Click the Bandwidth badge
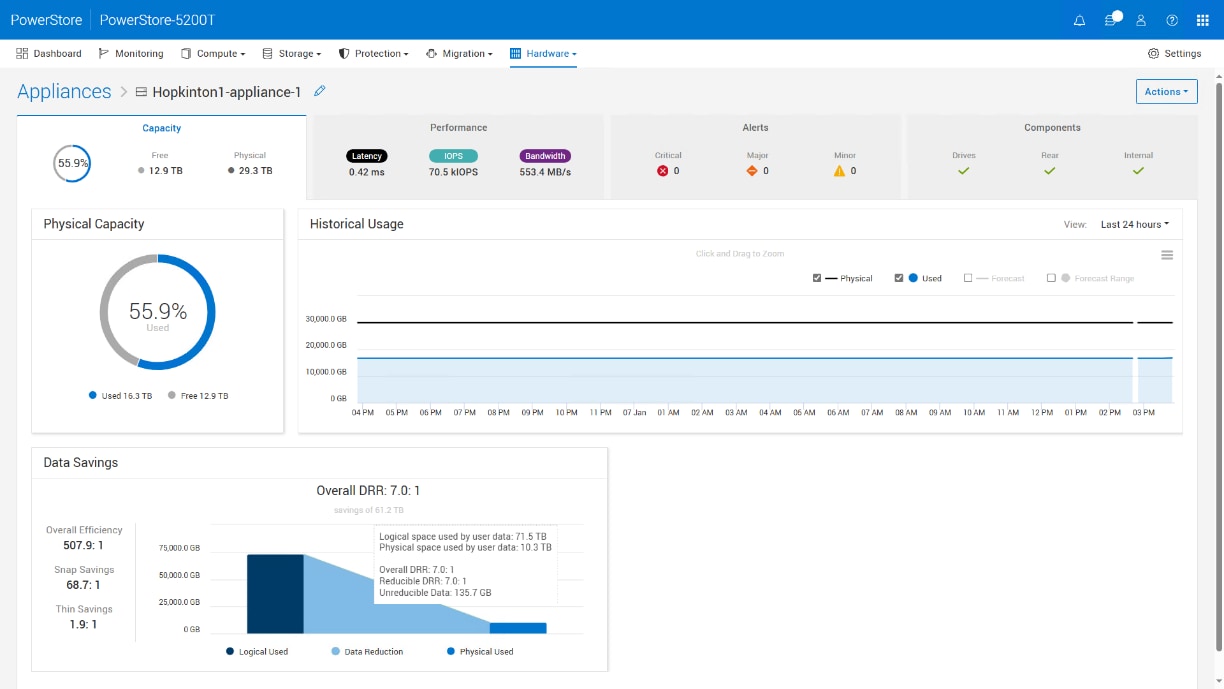 click(x=545, y=156)
